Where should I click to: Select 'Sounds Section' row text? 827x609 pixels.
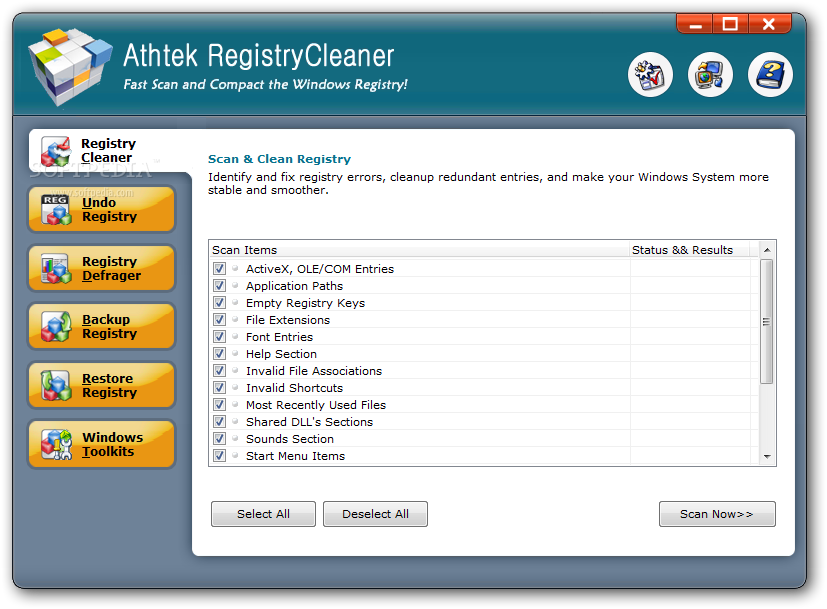pos(290,439)
